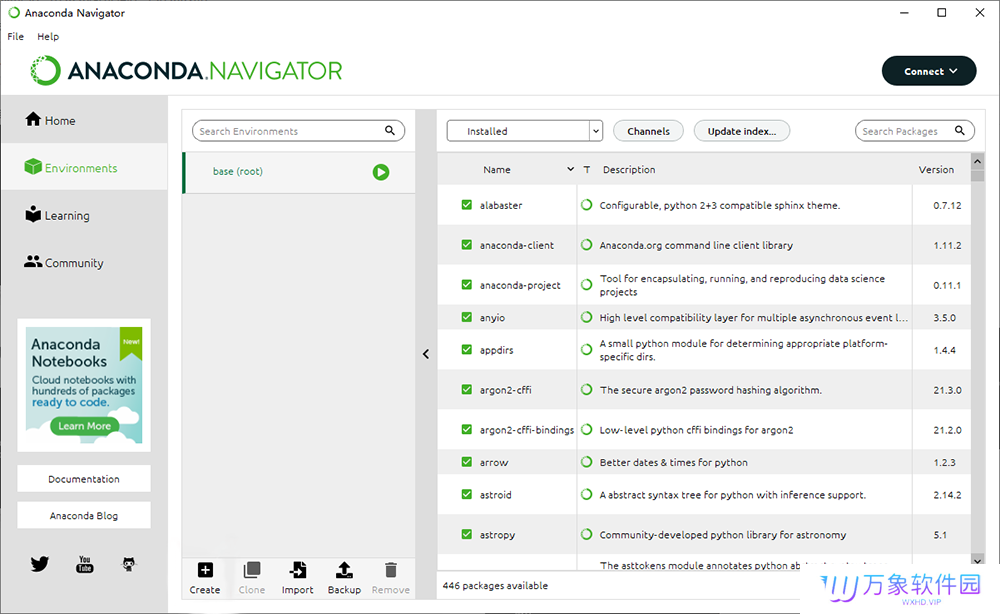Click the Description column header
Screen dimensions: 1000x614
coord(629,169)
